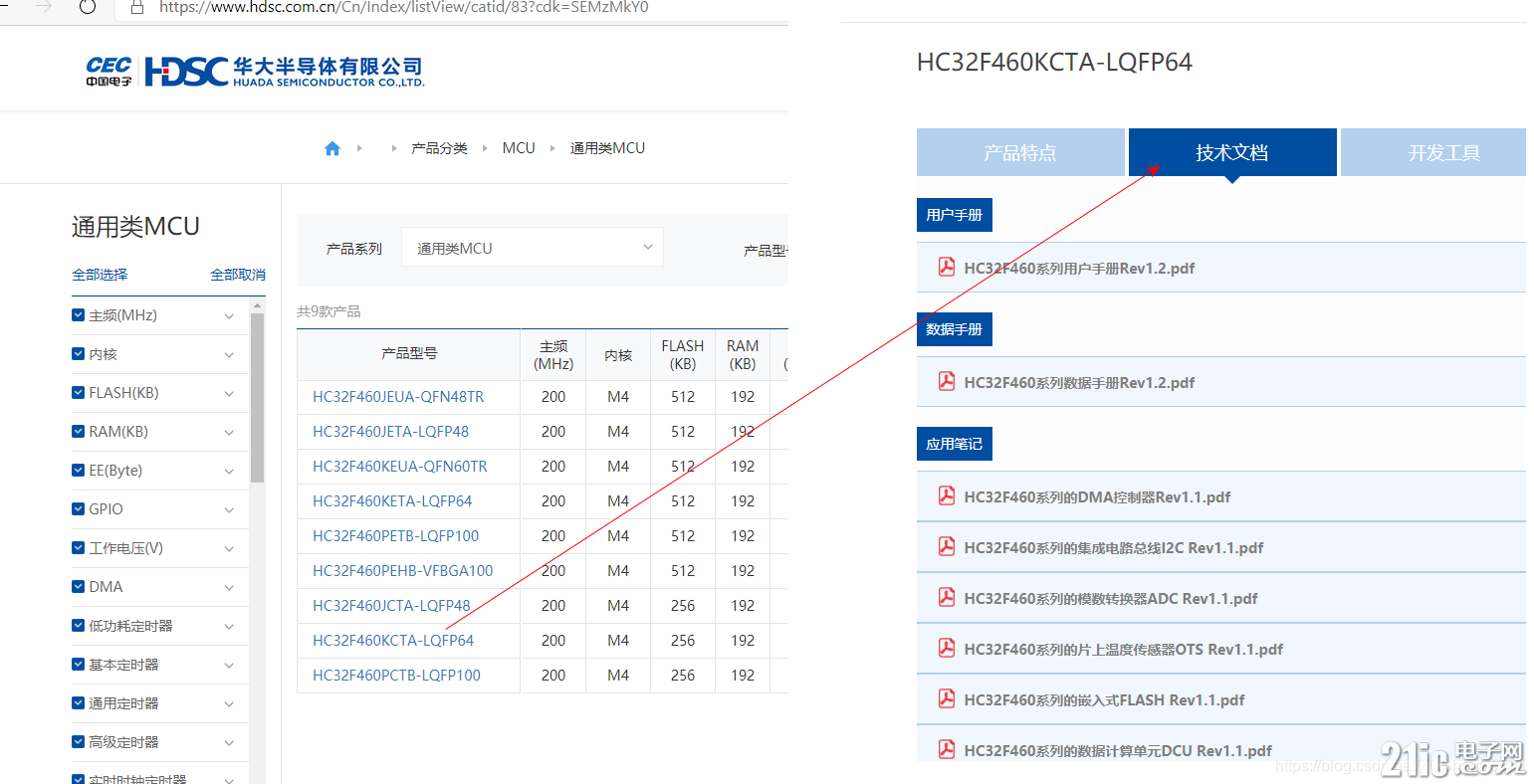Click 产品分类 in the breadcrumb
Viewport: 1534px width, 784px height.
439,148
